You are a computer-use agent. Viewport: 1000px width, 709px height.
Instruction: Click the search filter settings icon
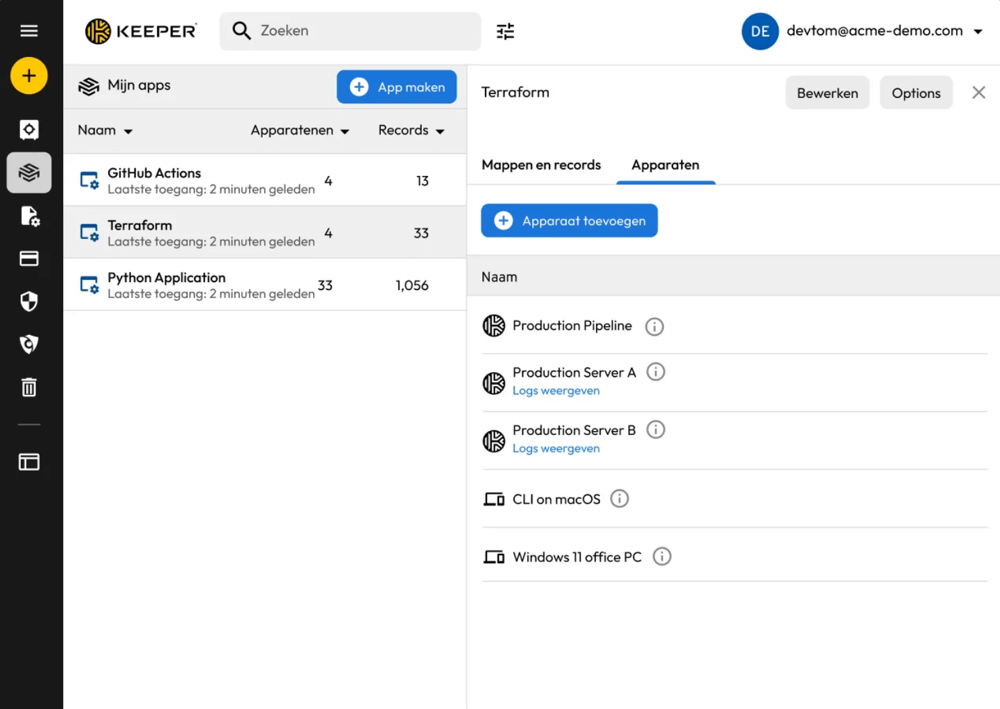(x=505, y=32)
